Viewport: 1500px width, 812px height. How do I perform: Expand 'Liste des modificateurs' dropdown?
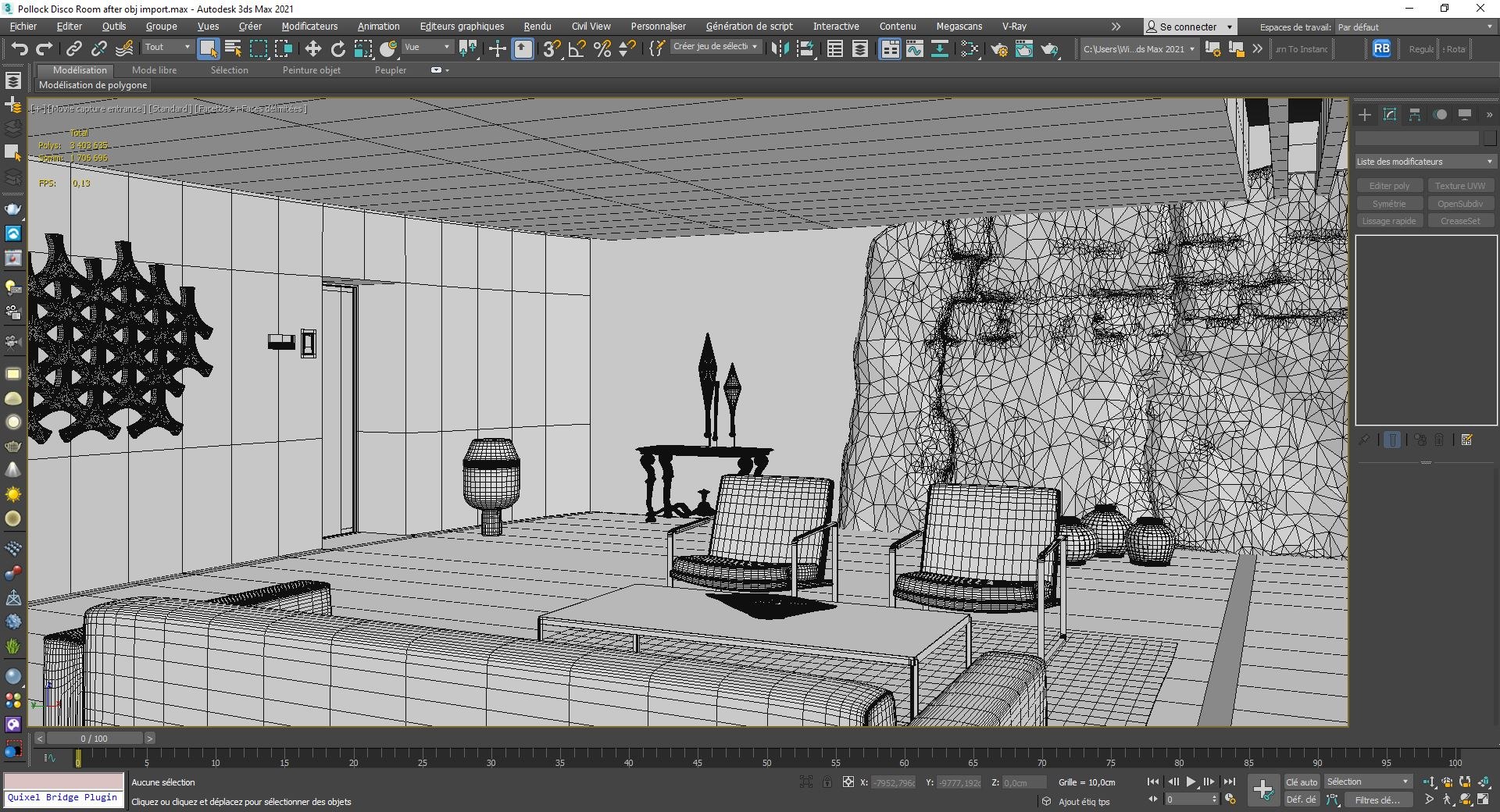tap(1425, 162)
